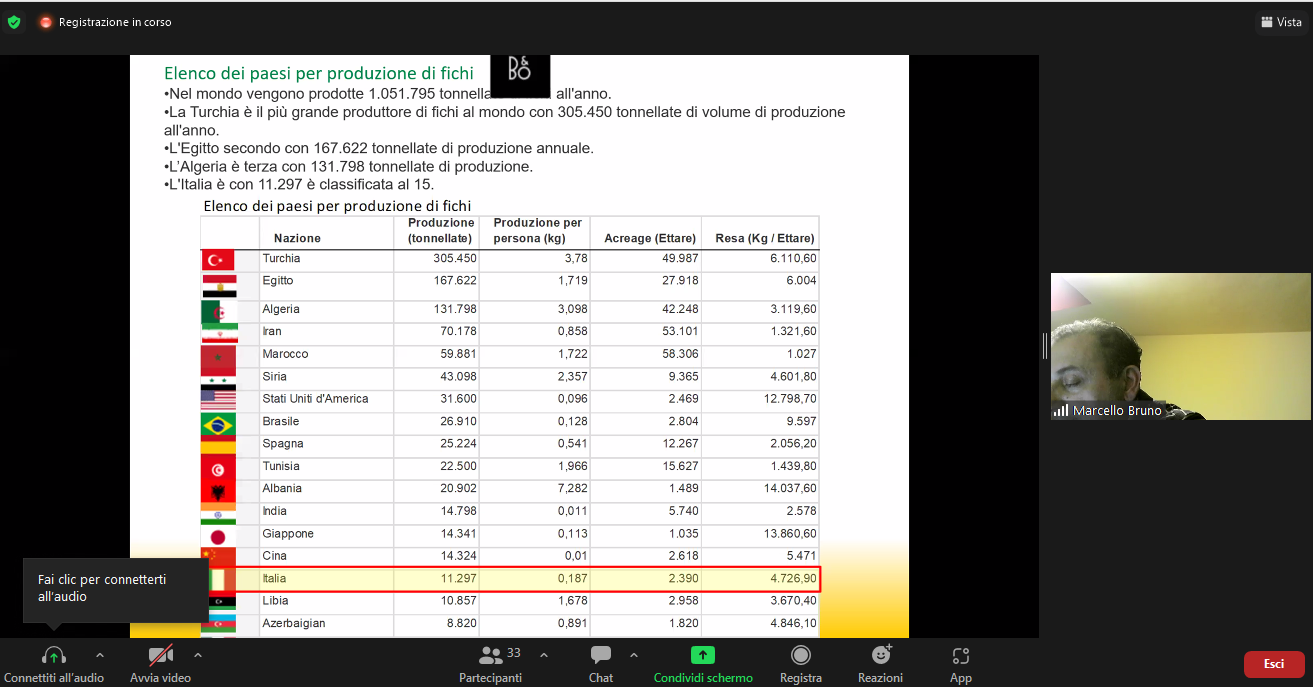Click Produzione per persona column header
This screenshot has height=687, width=1313.
[537, 231]
